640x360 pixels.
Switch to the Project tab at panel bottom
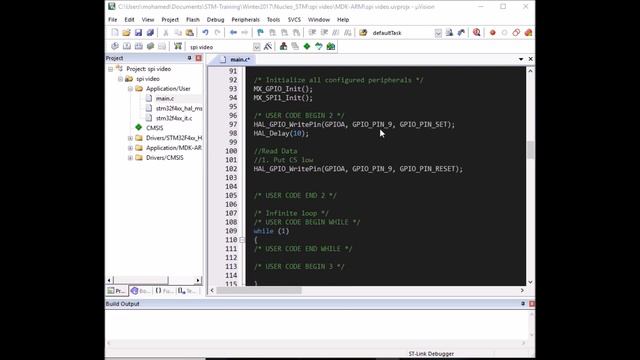[x=116, y=291]
